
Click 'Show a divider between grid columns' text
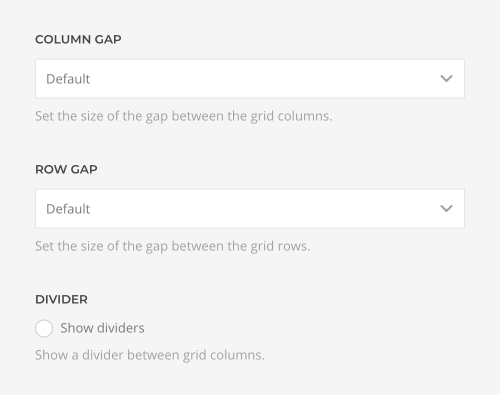[150, 355]
